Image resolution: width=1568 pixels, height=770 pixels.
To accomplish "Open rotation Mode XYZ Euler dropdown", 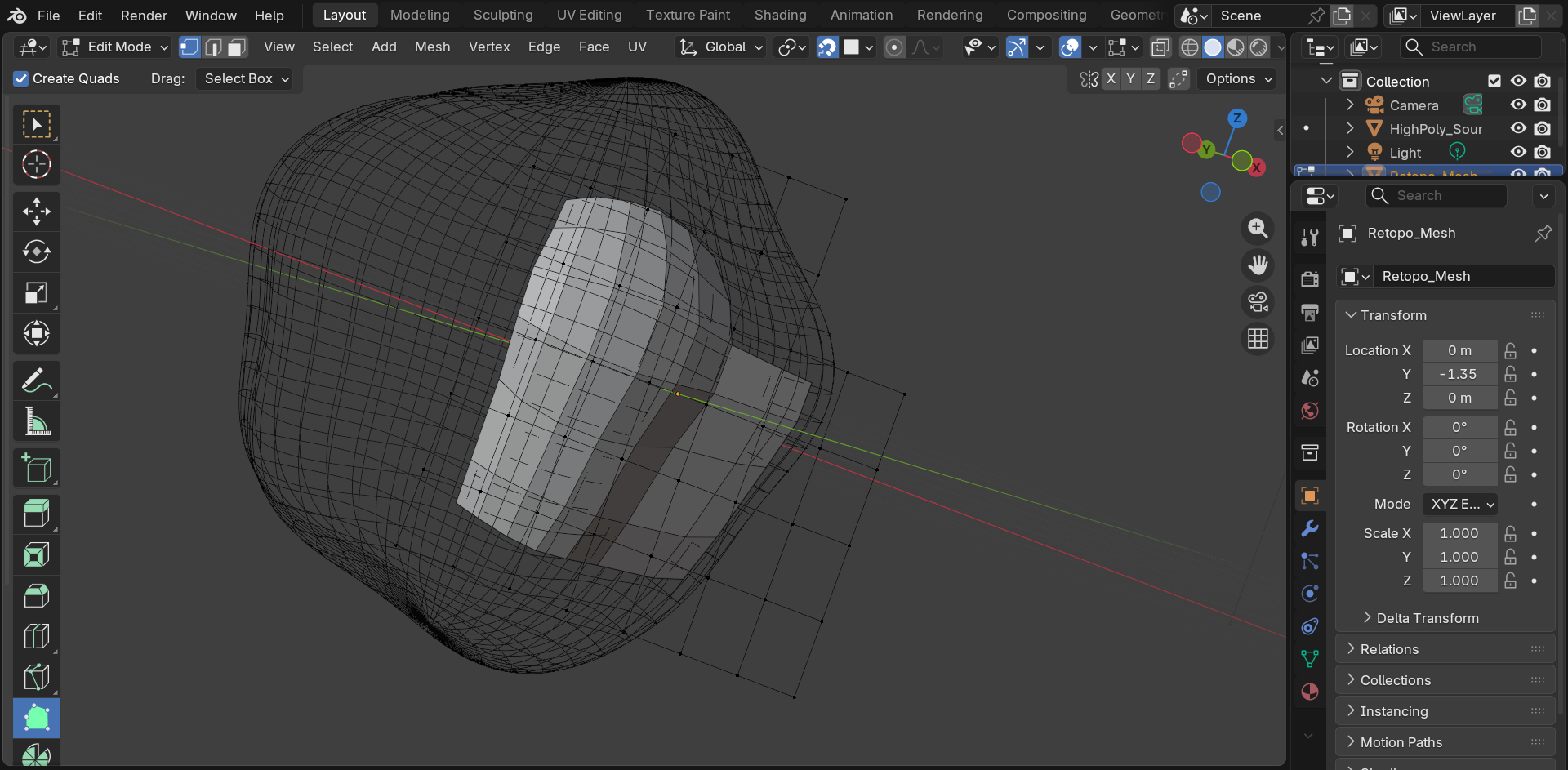I will click(1460, 504).
